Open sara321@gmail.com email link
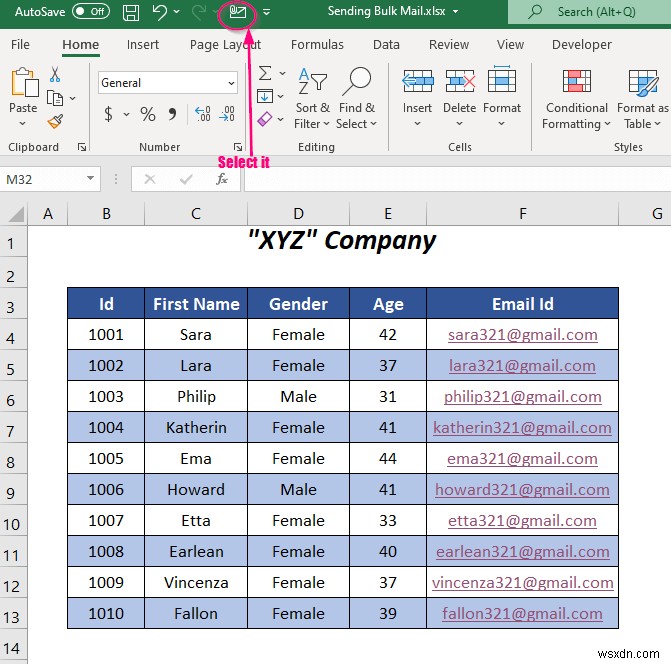This screenshot has width=671, height=664. click(523, 335)
